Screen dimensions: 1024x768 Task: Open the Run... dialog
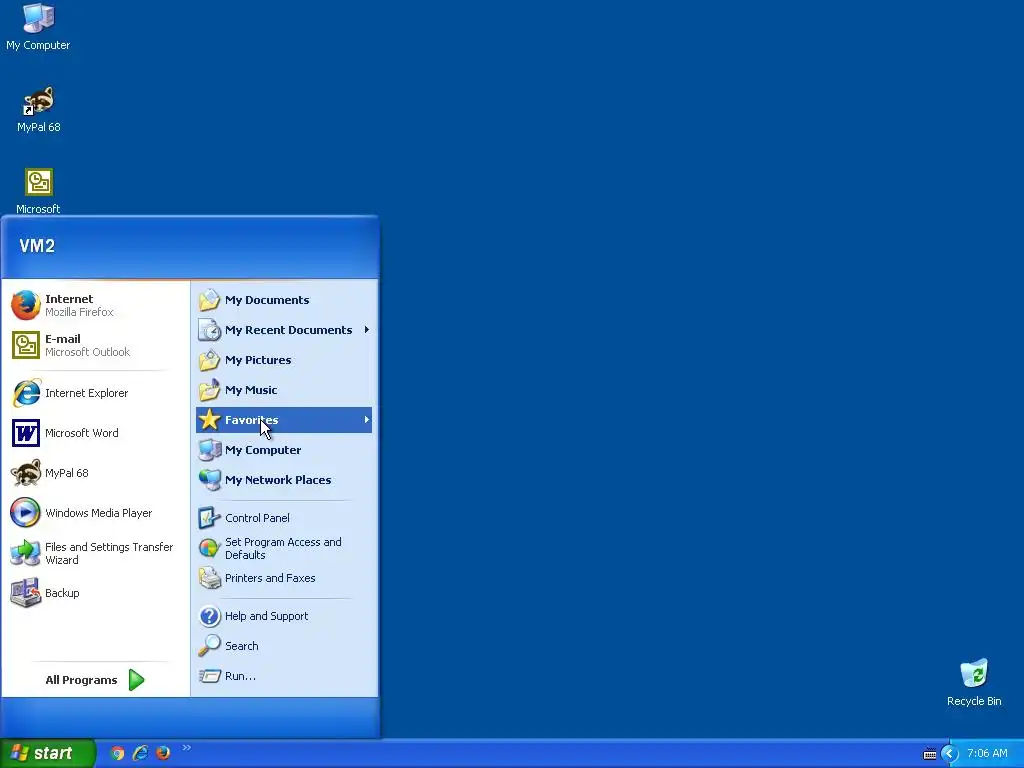(x=284, y=676)
